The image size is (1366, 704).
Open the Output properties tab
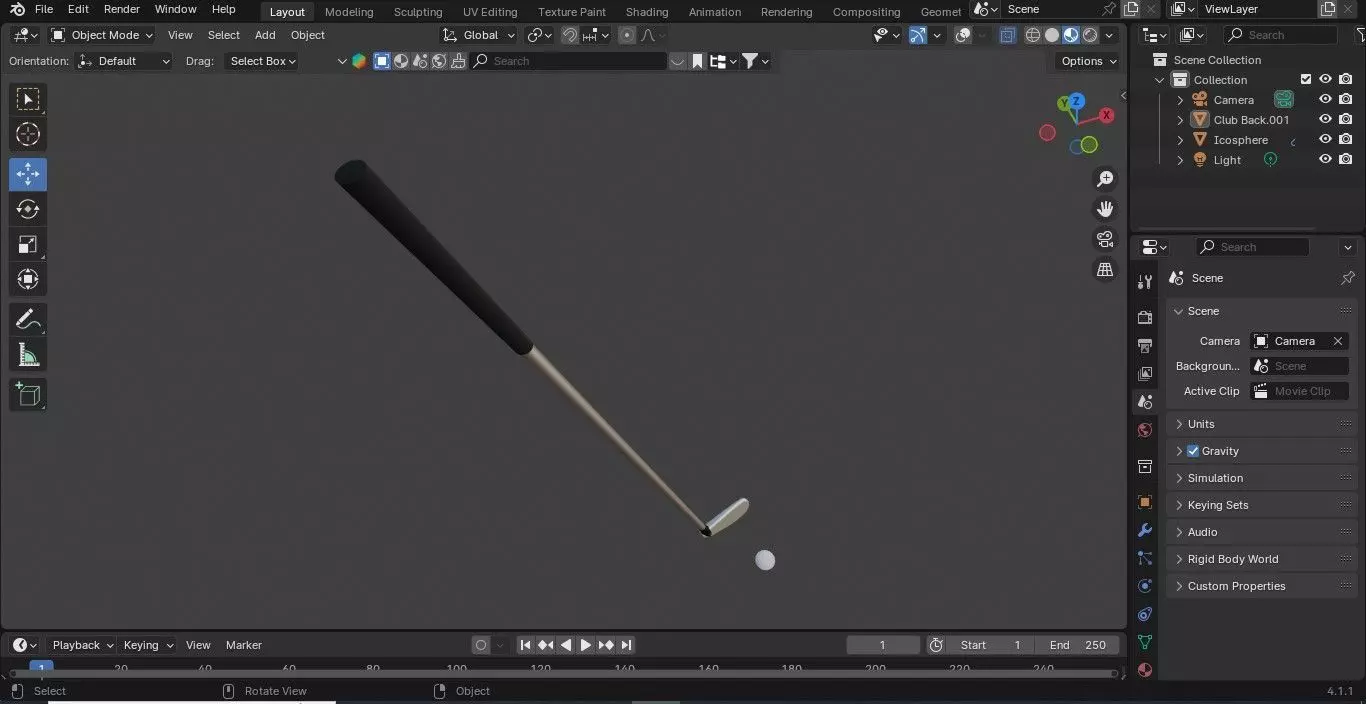[1145, 345]
